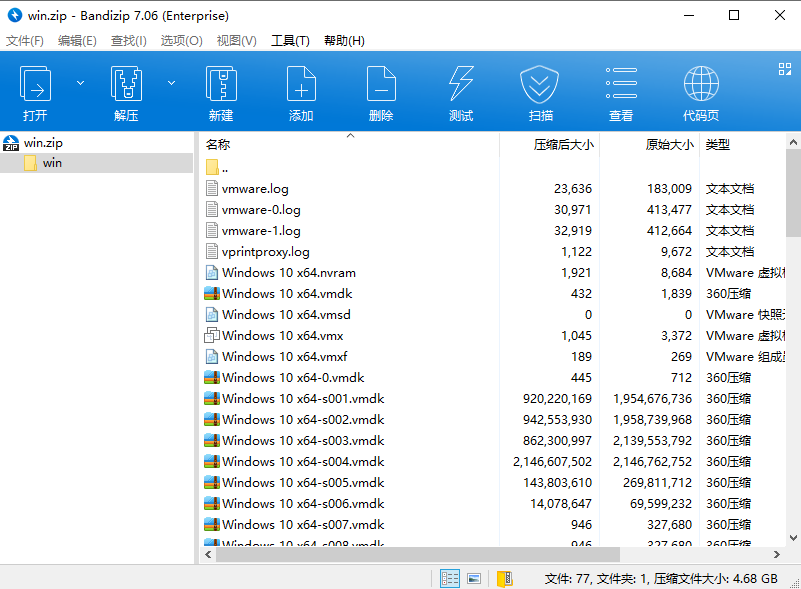
Task: Select Windows 10 x64-s002.vmdk file
Action: (303, 419)
